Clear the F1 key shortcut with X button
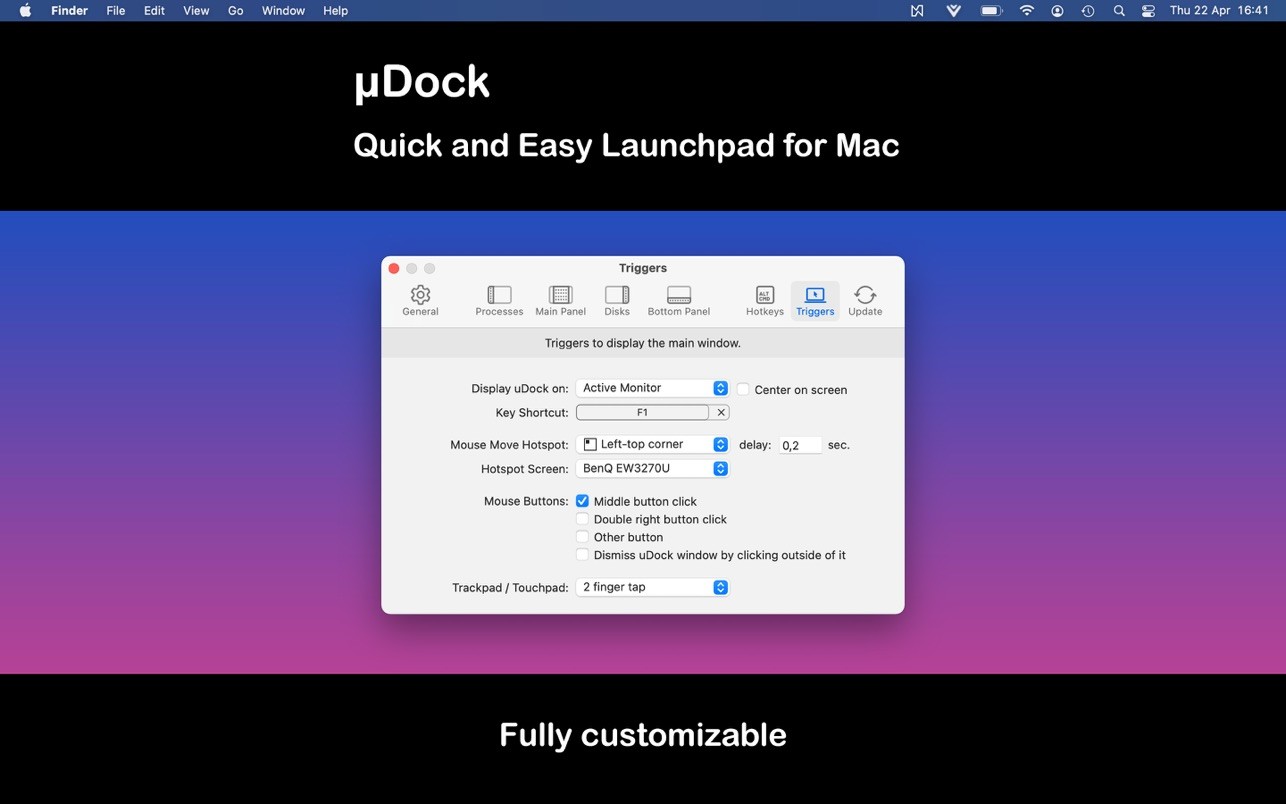 (x=721, y=412)
